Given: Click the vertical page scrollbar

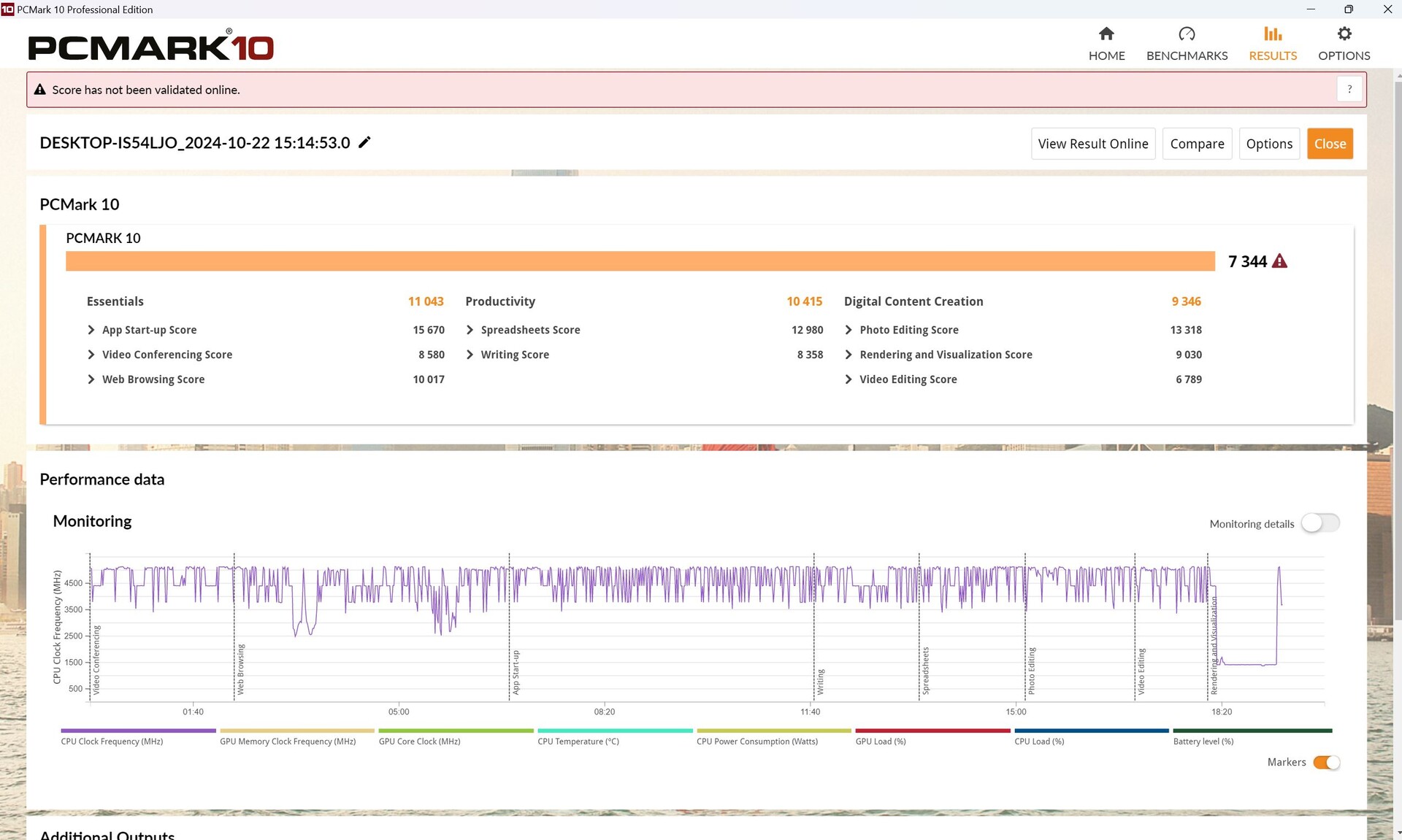Looking at the screenshot, I should [x=1398, y=350].
